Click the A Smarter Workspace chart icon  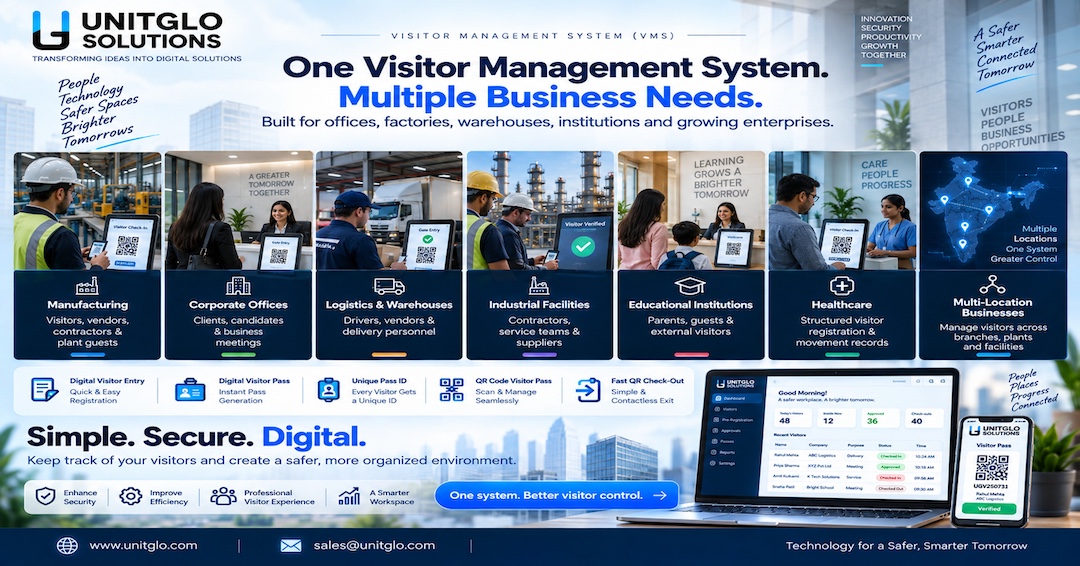point(349,496)
